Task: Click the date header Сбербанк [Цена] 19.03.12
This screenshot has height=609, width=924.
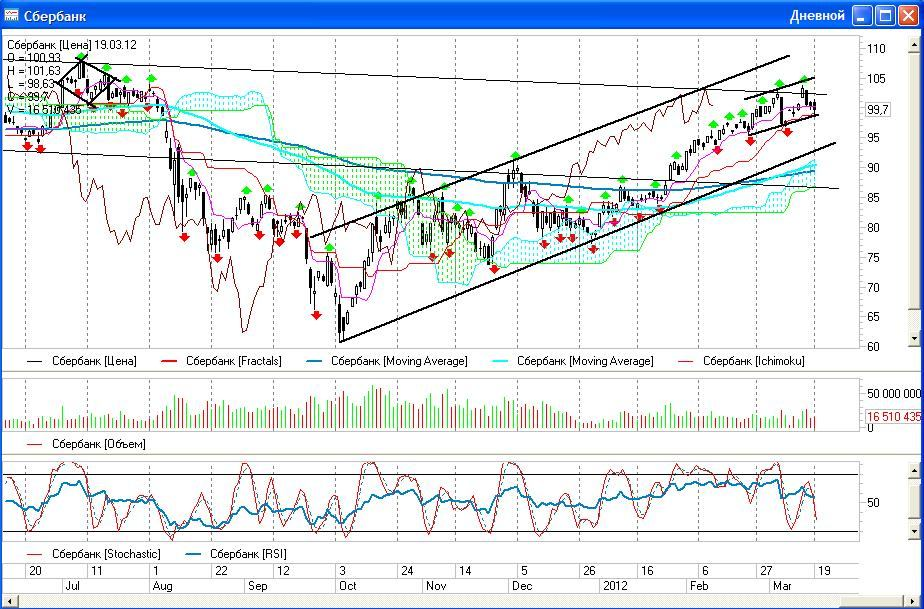Action: [72, 45]
